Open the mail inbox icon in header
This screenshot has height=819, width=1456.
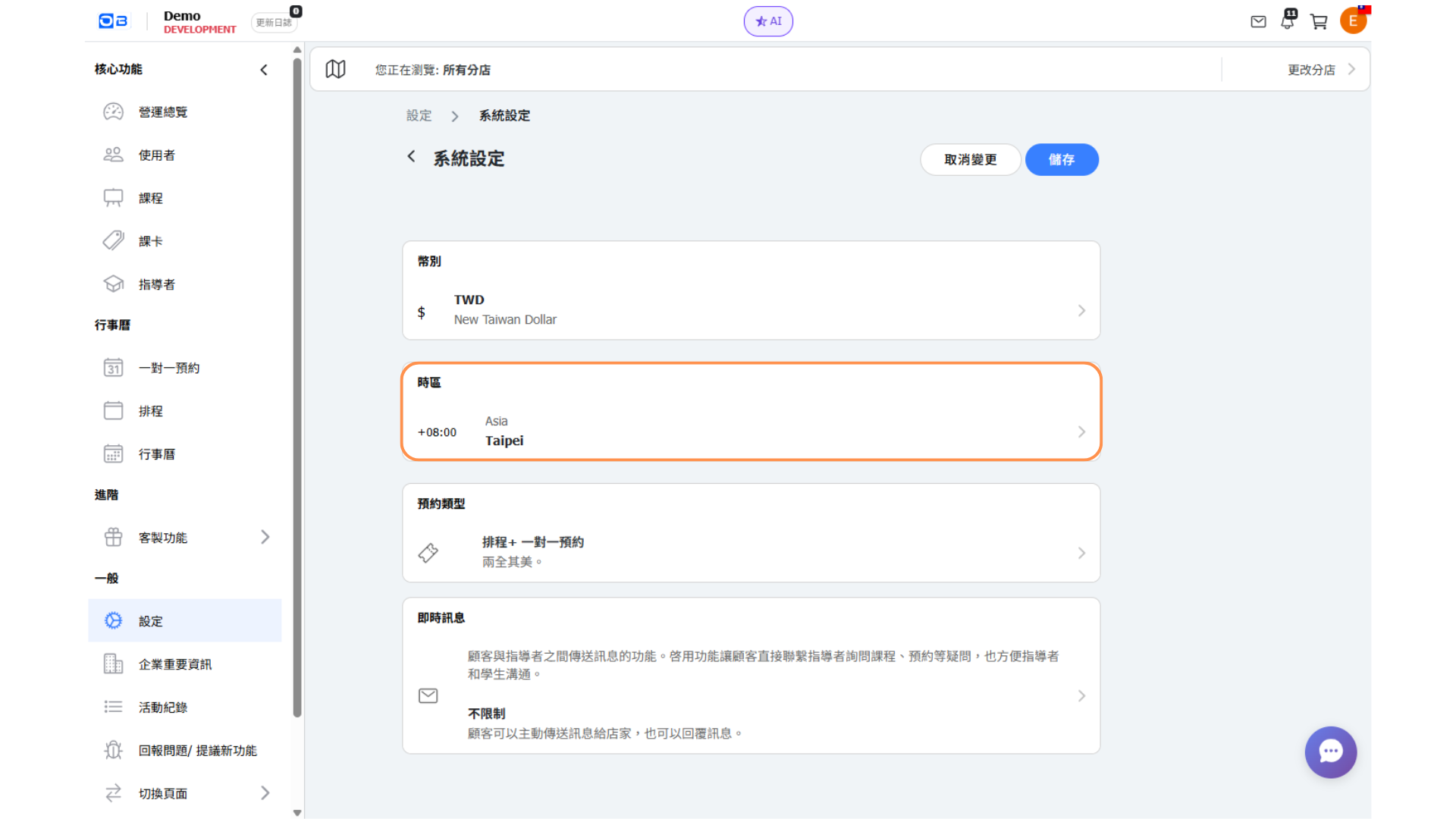coord(1258,22)
